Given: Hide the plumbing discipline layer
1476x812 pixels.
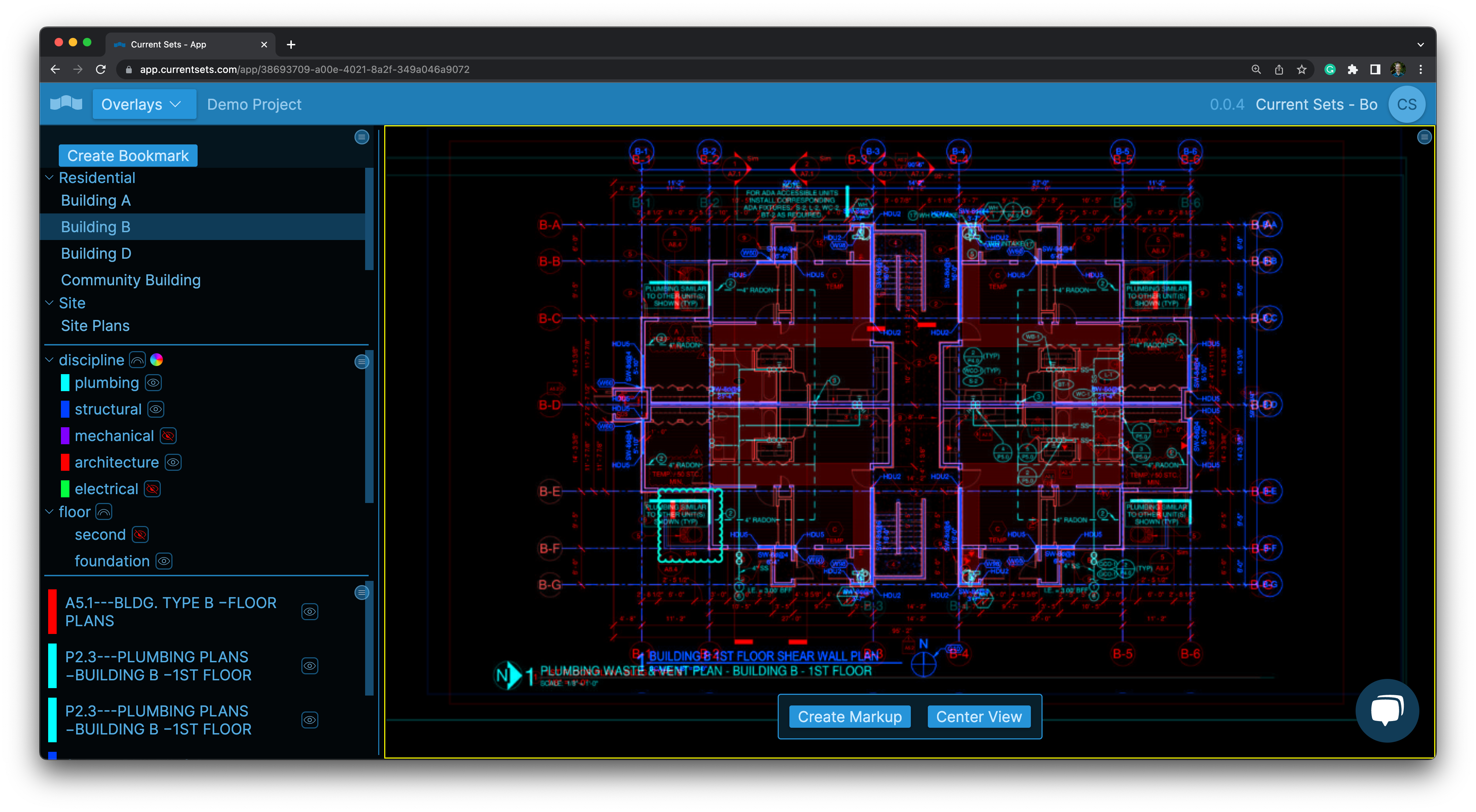Looking at the screenshot, I should point(154,383).
